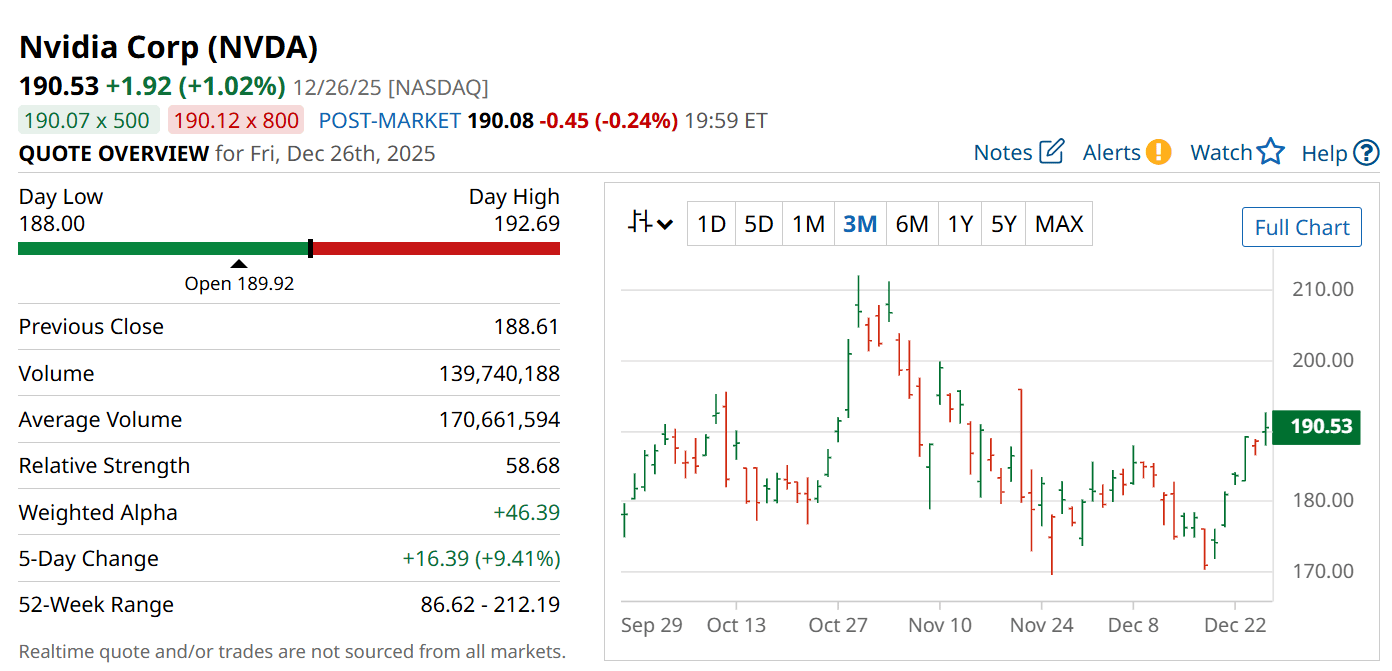Click the 170.00 price axis label
This screenshot has width=1392, height=671.
[1322, 571]
